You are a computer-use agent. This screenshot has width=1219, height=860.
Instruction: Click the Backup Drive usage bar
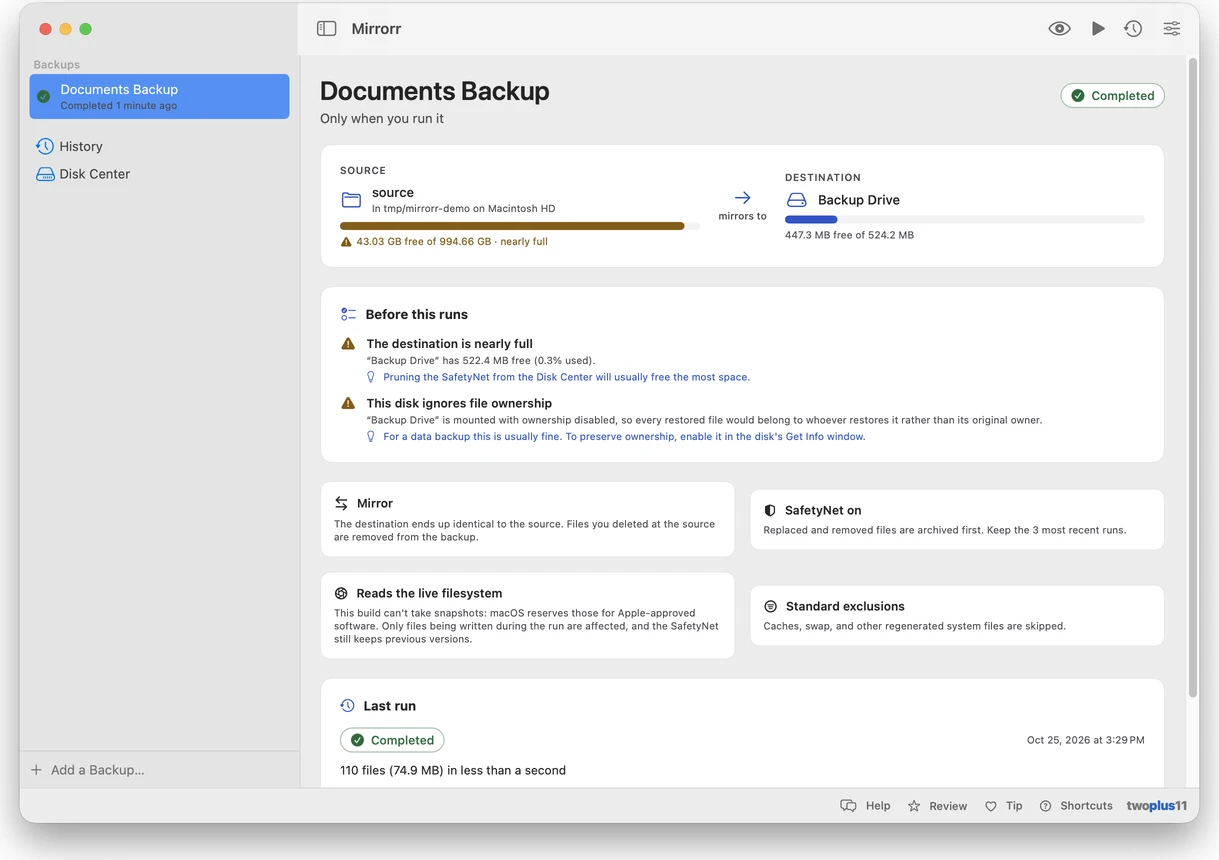pos(965,219)
